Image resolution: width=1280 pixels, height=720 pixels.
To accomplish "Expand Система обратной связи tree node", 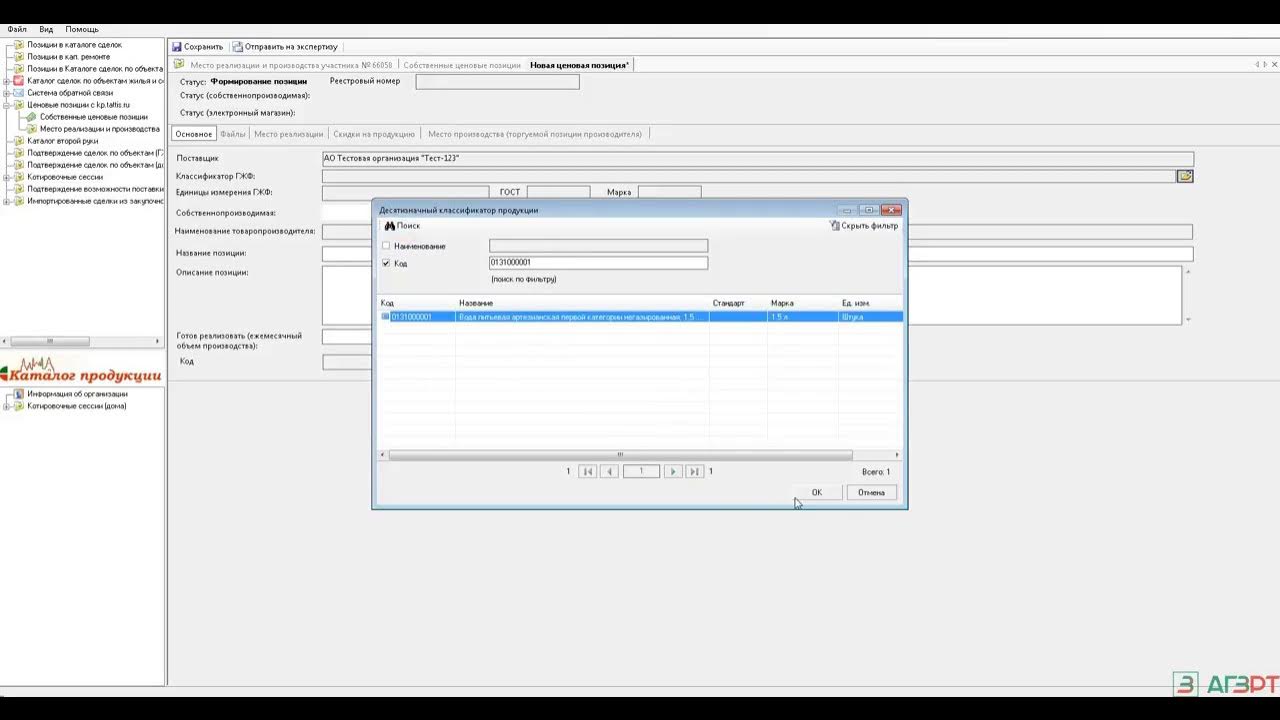I will point(6,93).
